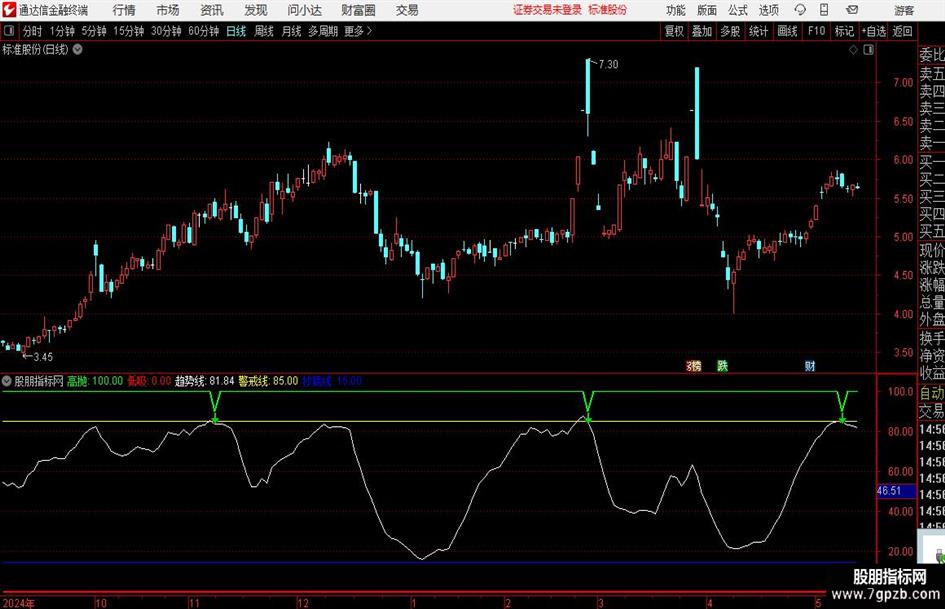Click the blue 财 event marker

(x=809, y=366)
